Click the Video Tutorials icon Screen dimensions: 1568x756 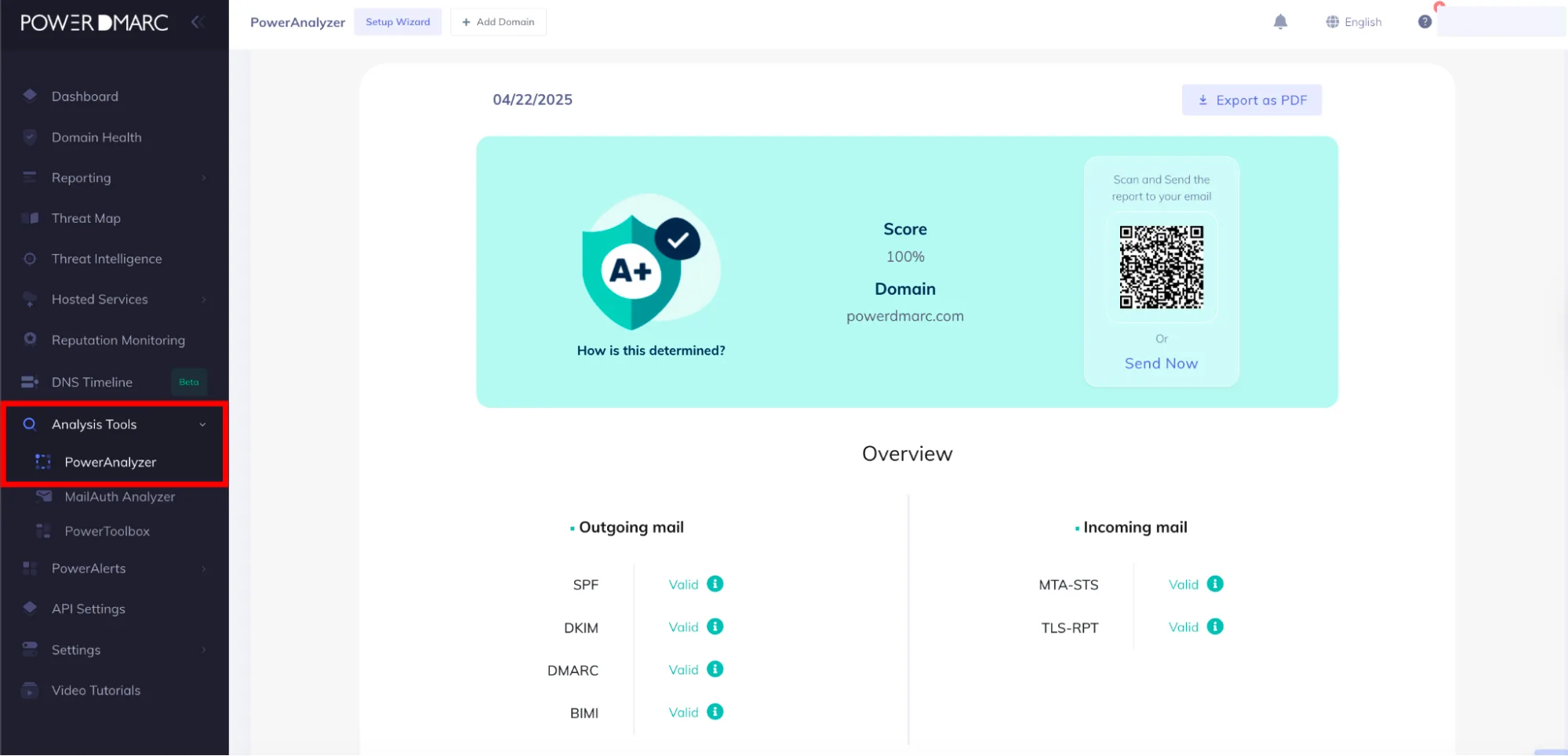click(x=30, y=690)
